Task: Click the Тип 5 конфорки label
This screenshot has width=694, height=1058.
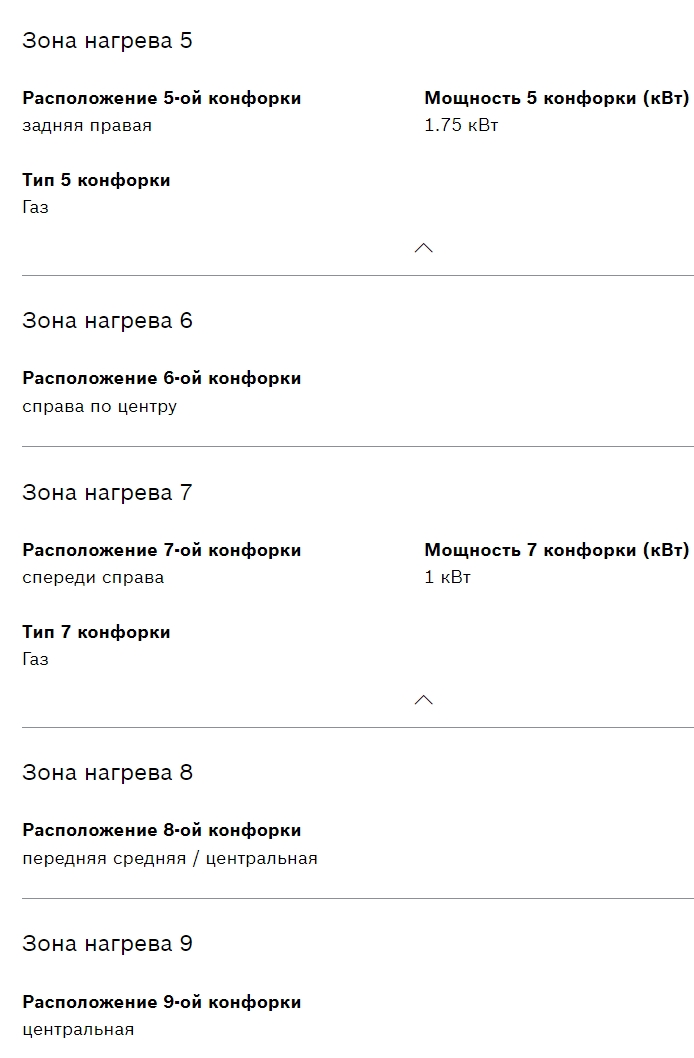Action: click(96, 180)
